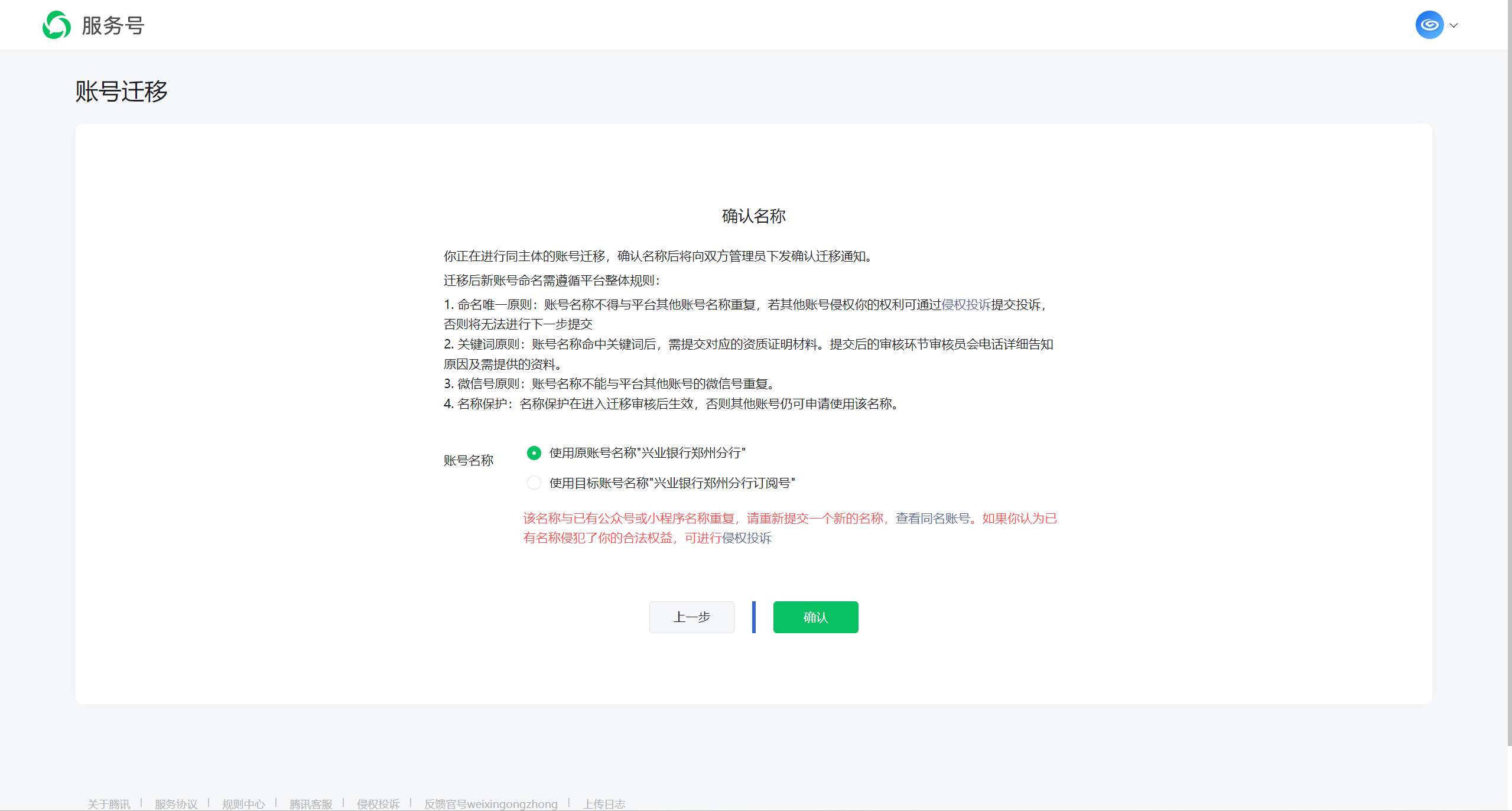The image size is (1512, 811).
Task: Open 侵权投诉 link in rule one
Action: (965, 305)
